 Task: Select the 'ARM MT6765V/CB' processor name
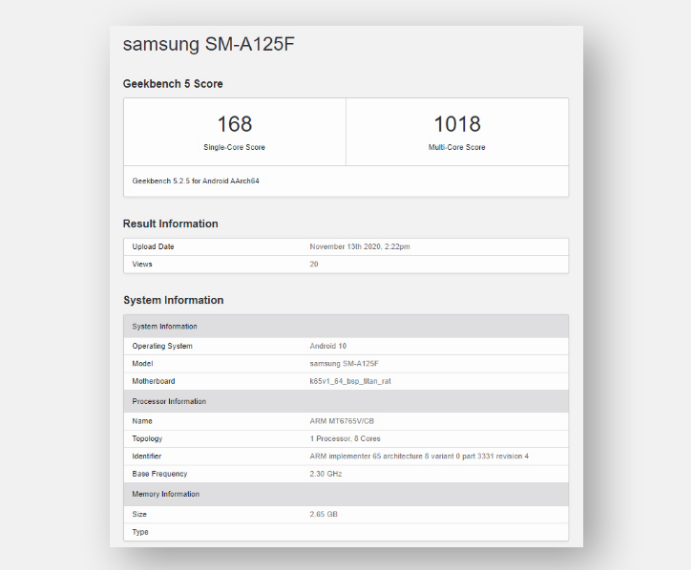pos(342,421)
